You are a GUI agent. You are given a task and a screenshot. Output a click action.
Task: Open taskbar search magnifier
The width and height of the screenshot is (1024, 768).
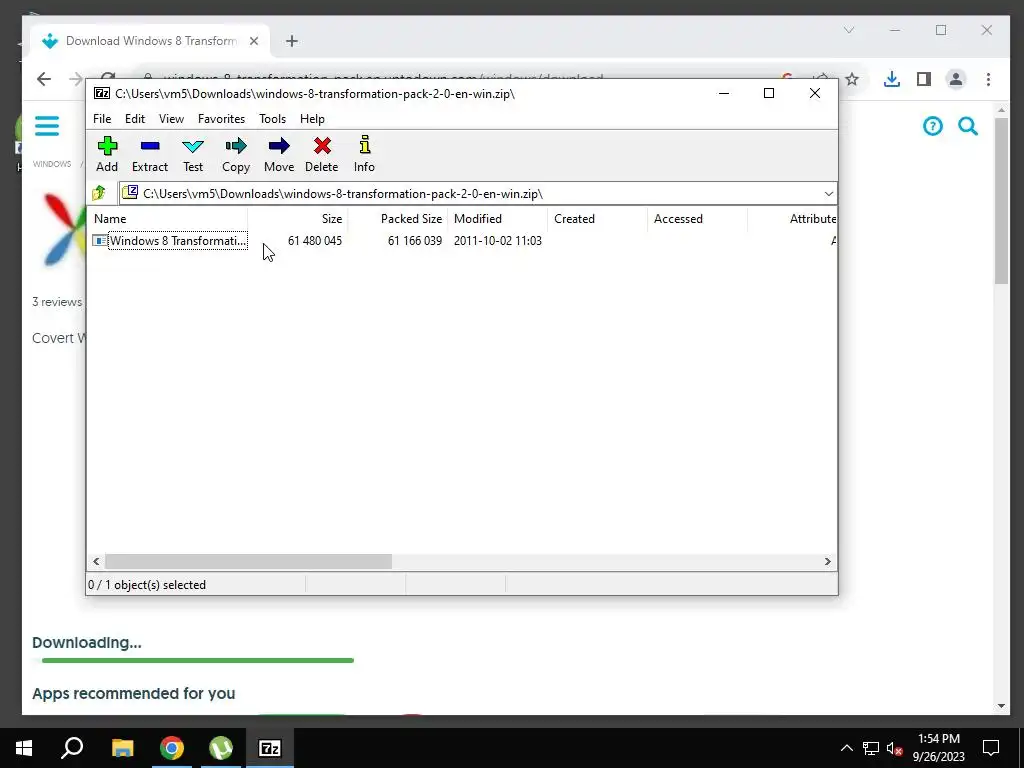click(x=72, y=748)
